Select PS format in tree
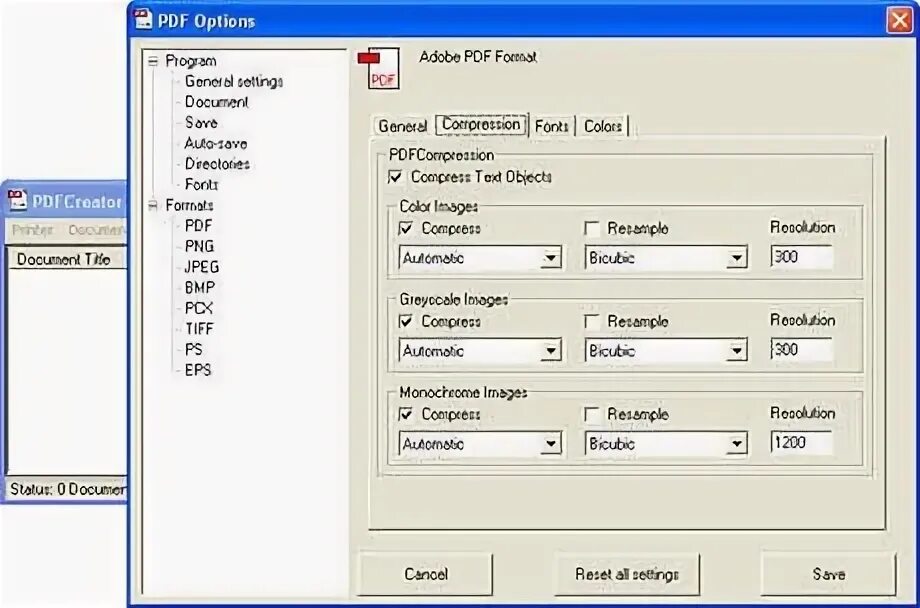This screenshot has width=920, height=608. pyautogui.click(x=194, y=349)
